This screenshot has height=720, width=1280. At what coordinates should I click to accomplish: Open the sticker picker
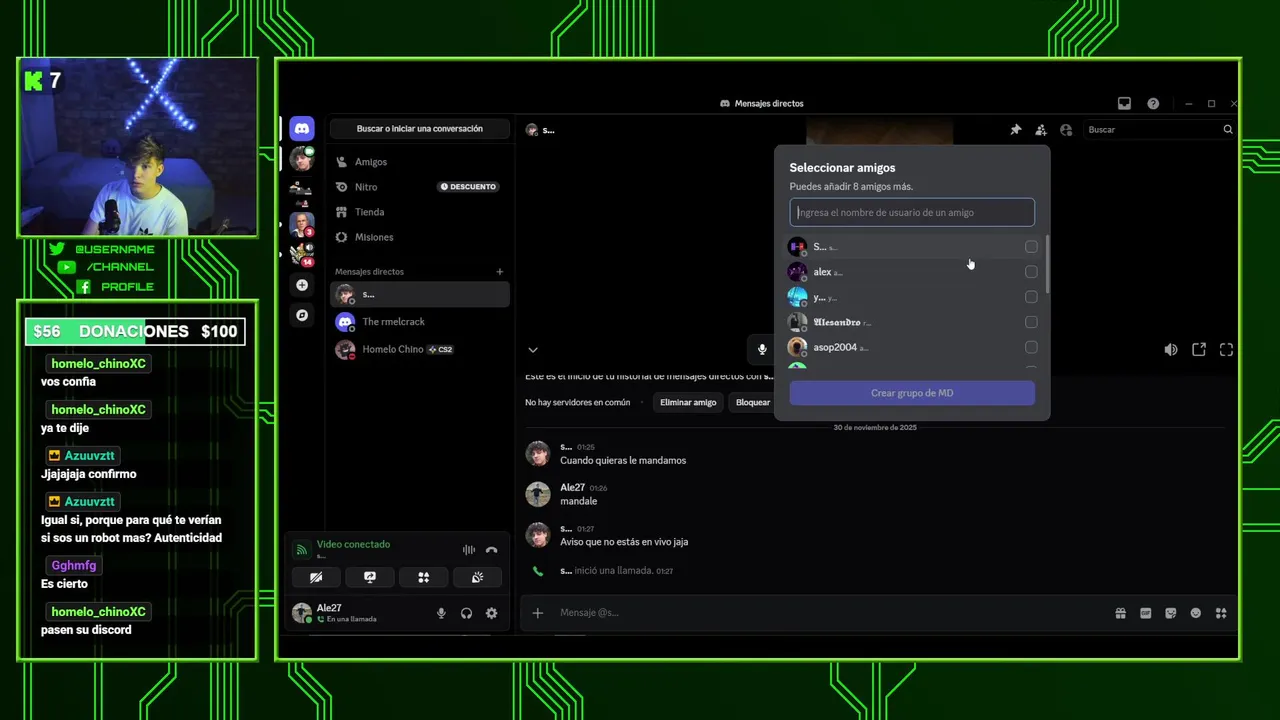coord(1170,613)
